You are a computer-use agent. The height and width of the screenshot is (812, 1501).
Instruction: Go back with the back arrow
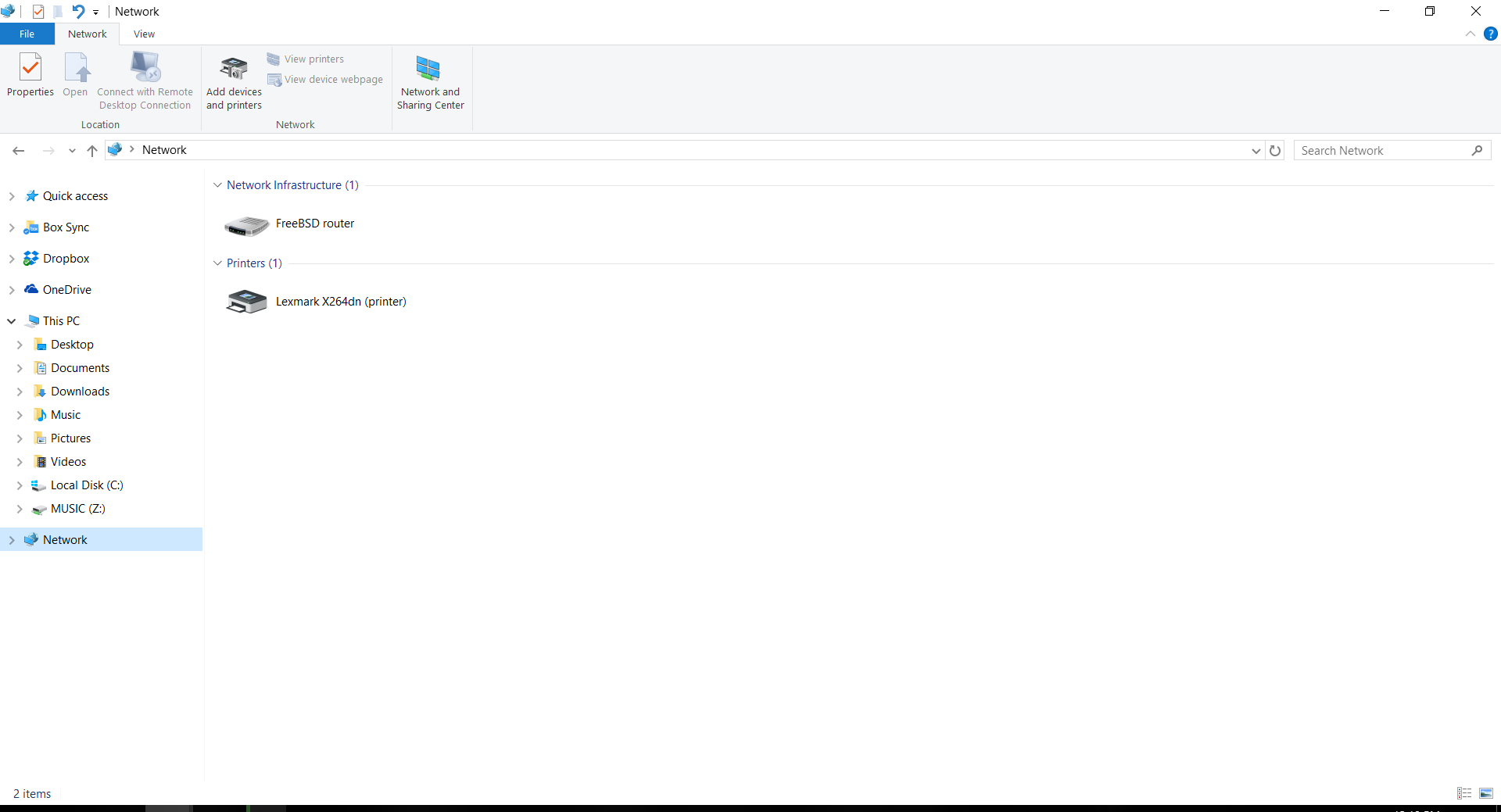tap(19, 151)
